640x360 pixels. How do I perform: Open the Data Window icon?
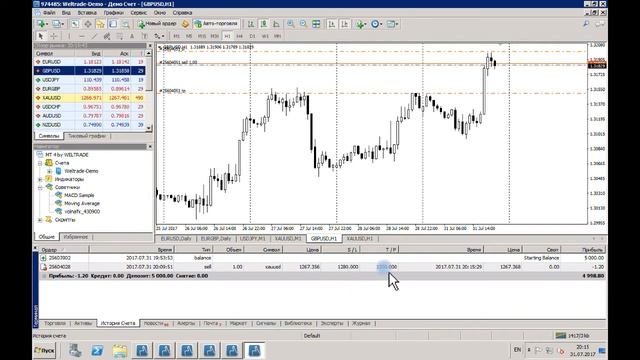tap(88, 24)
